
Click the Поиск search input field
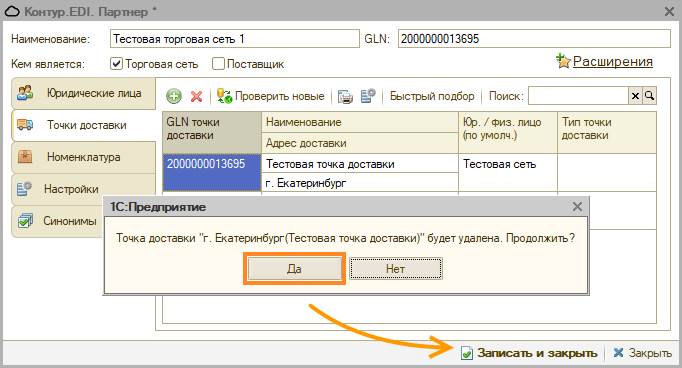578,96
